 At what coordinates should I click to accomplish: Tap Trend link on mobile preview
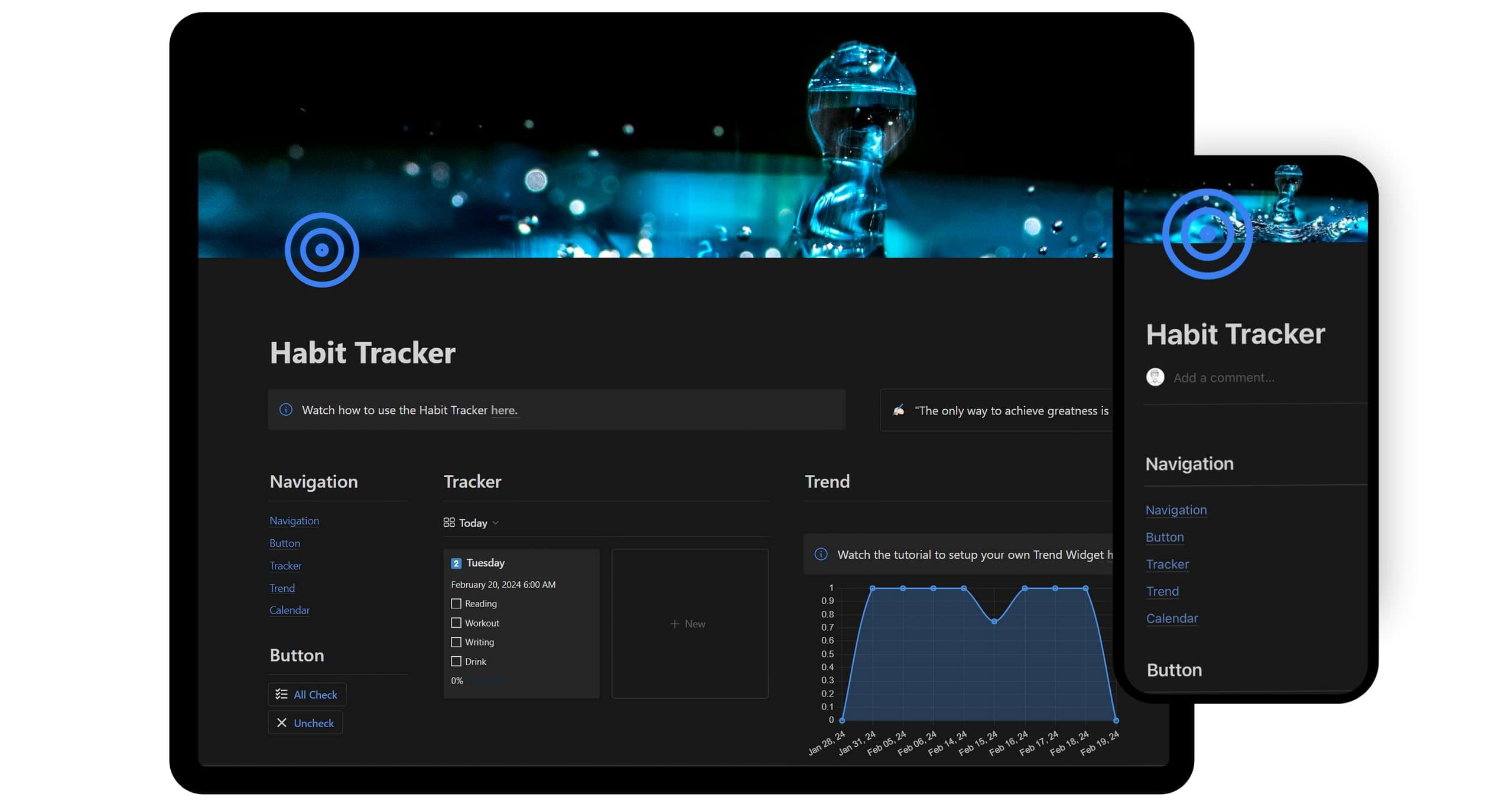[1162, 591]
